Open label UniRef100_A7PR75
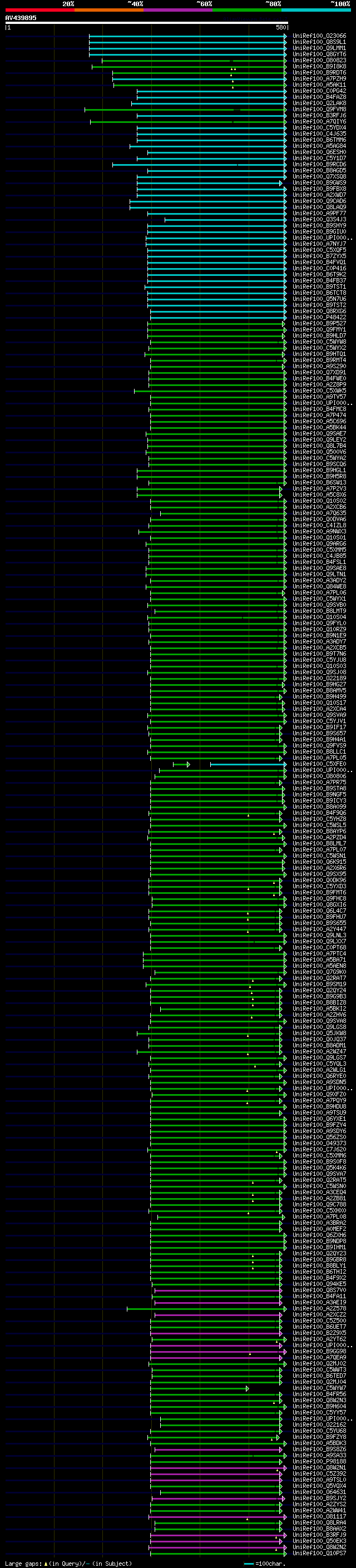Viewport: 356px width, 1568px height. [x=319, y=782]
